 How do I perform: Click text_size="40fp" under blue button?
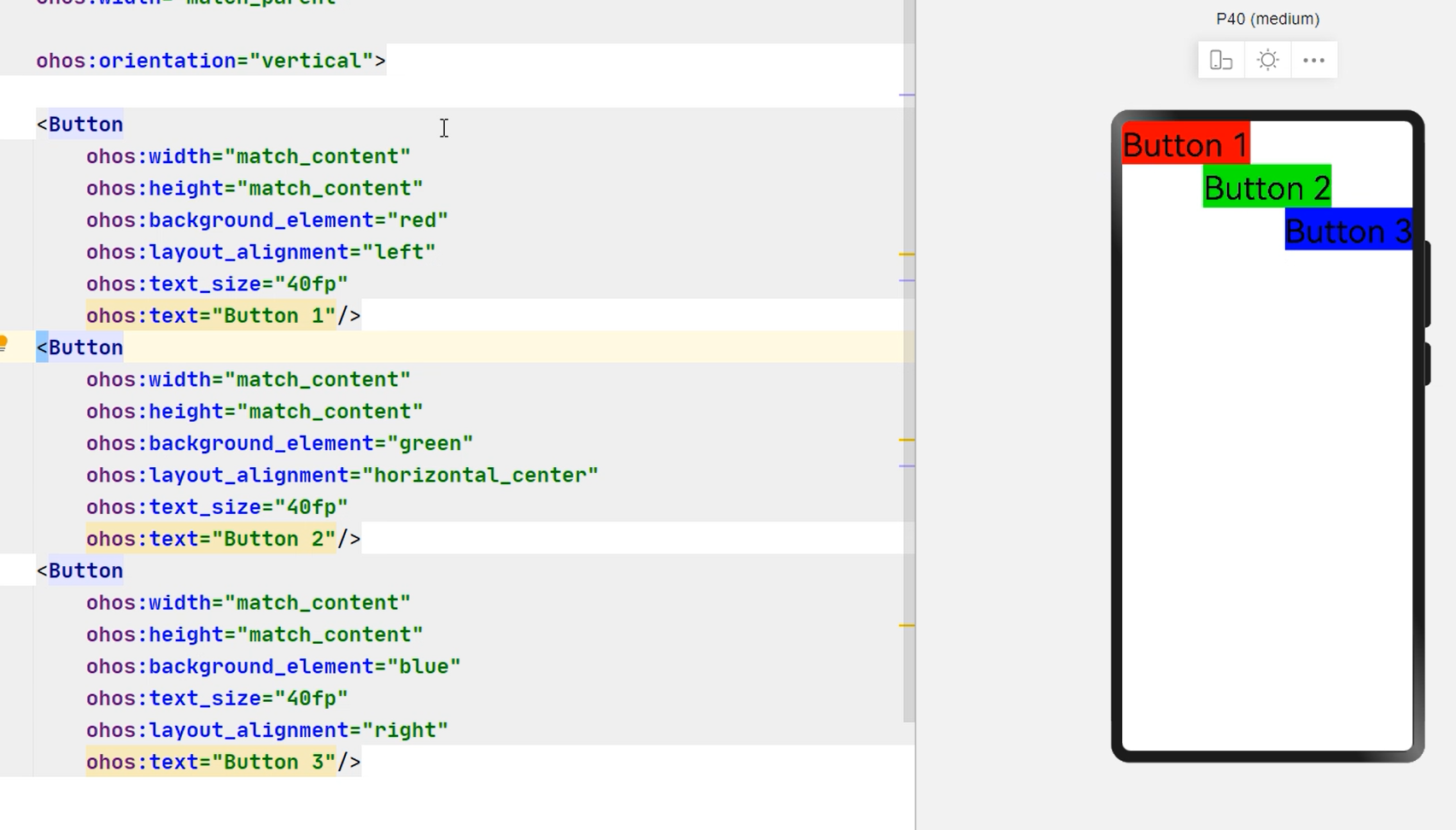coord(217,698)
